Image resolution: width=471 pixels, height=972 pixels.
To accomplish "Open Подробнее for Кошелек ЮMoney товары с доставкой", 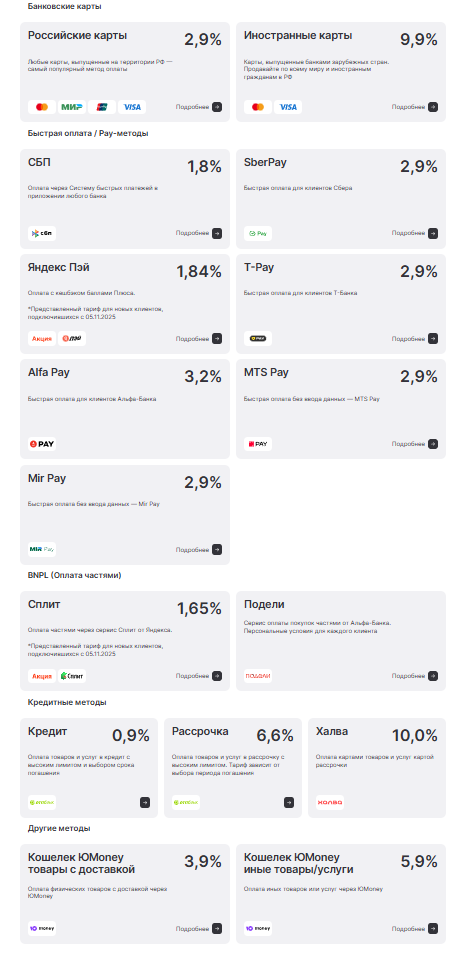I will point(198,929).
